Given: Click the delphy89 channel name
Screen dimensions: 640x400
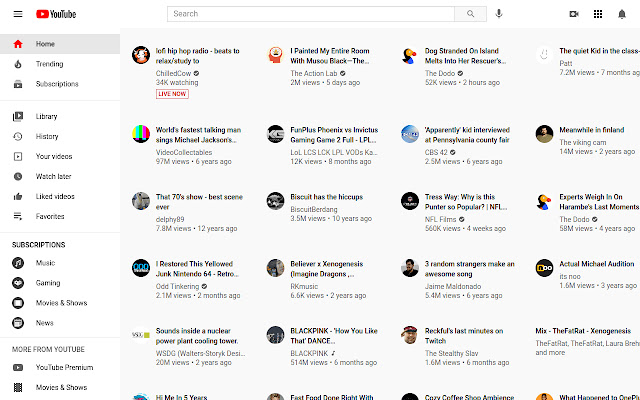Looking at the screenshot, I should click(170, 219).
